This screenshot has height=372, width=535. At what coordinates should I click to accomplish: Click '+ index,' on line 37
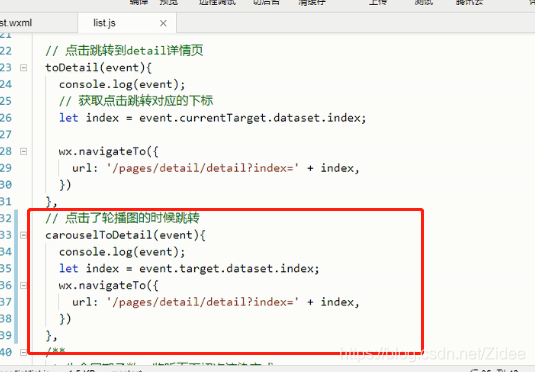[333, 302]
